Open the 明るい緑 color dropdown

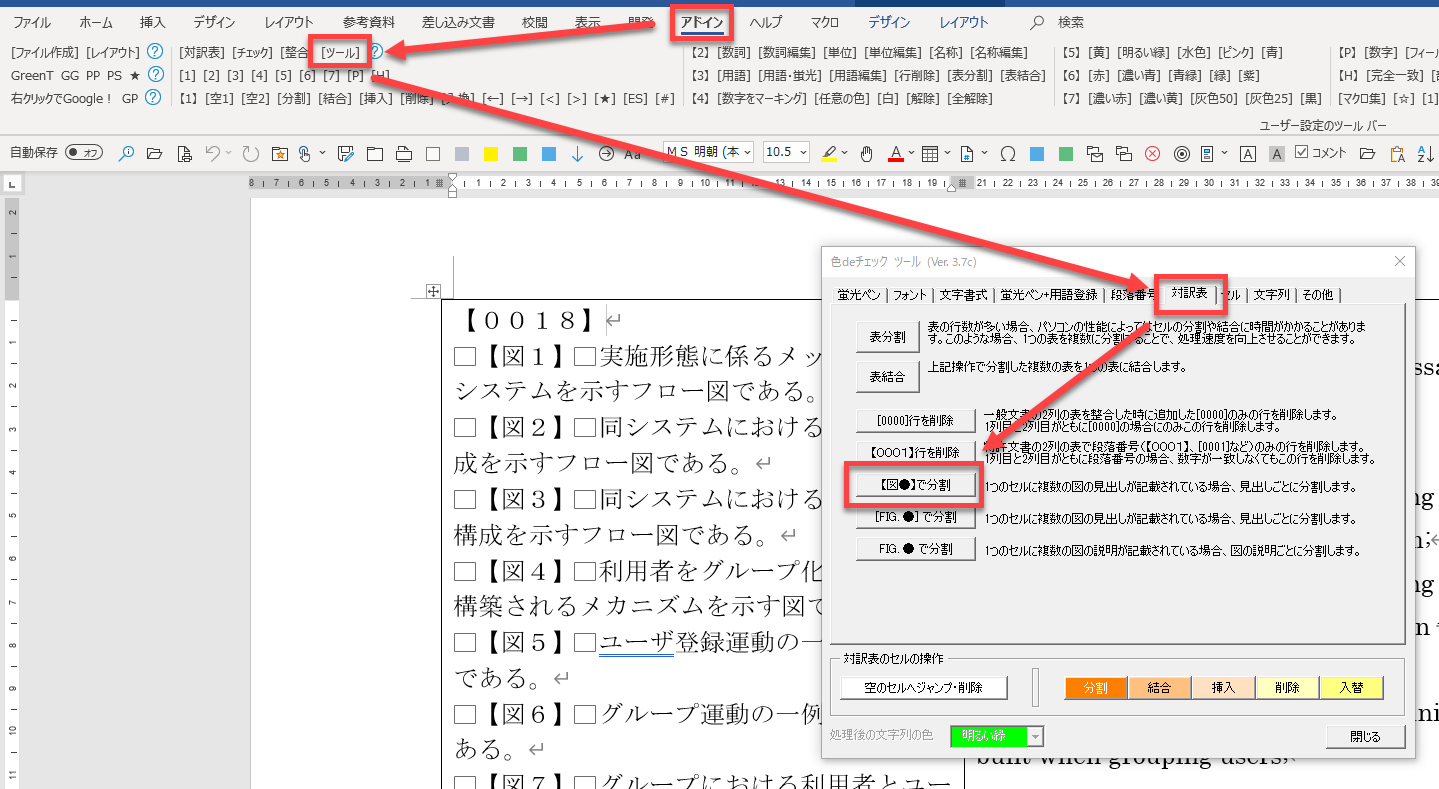coord(1035,736)
